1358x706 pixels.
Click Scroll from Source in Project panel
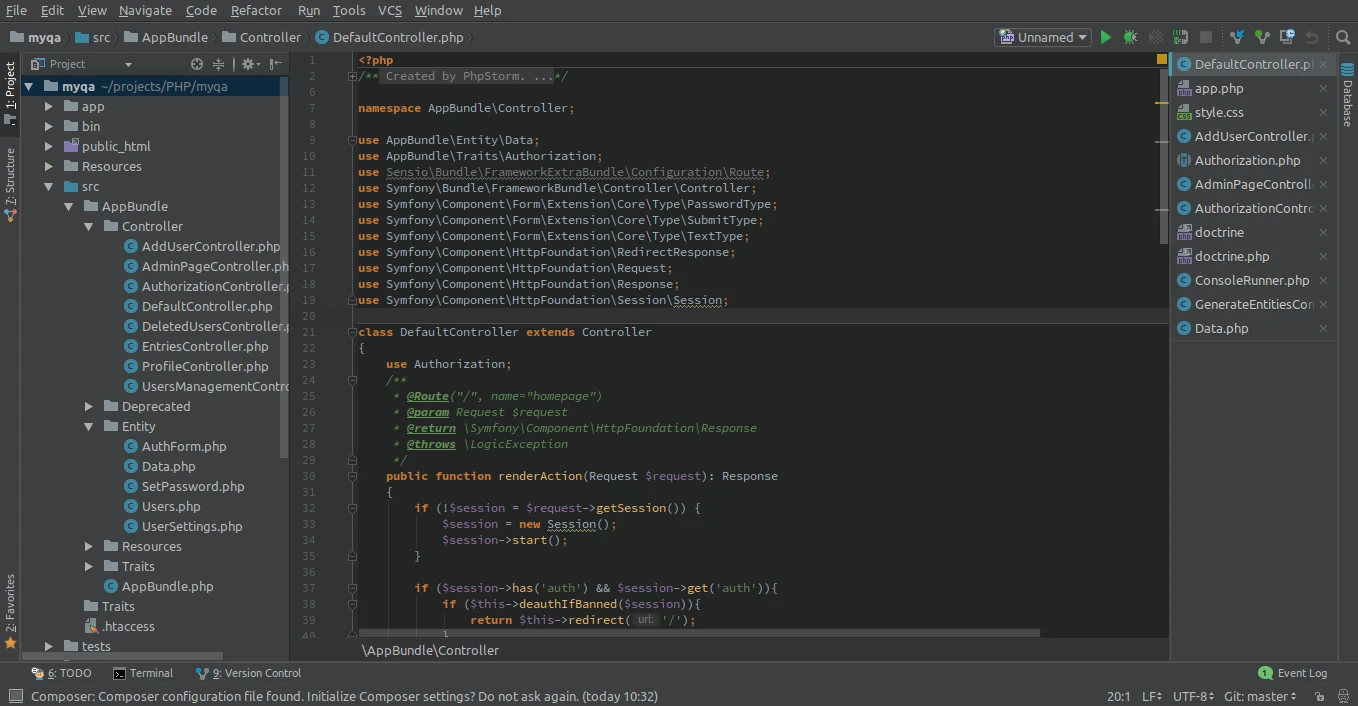(x=196, y=63)
